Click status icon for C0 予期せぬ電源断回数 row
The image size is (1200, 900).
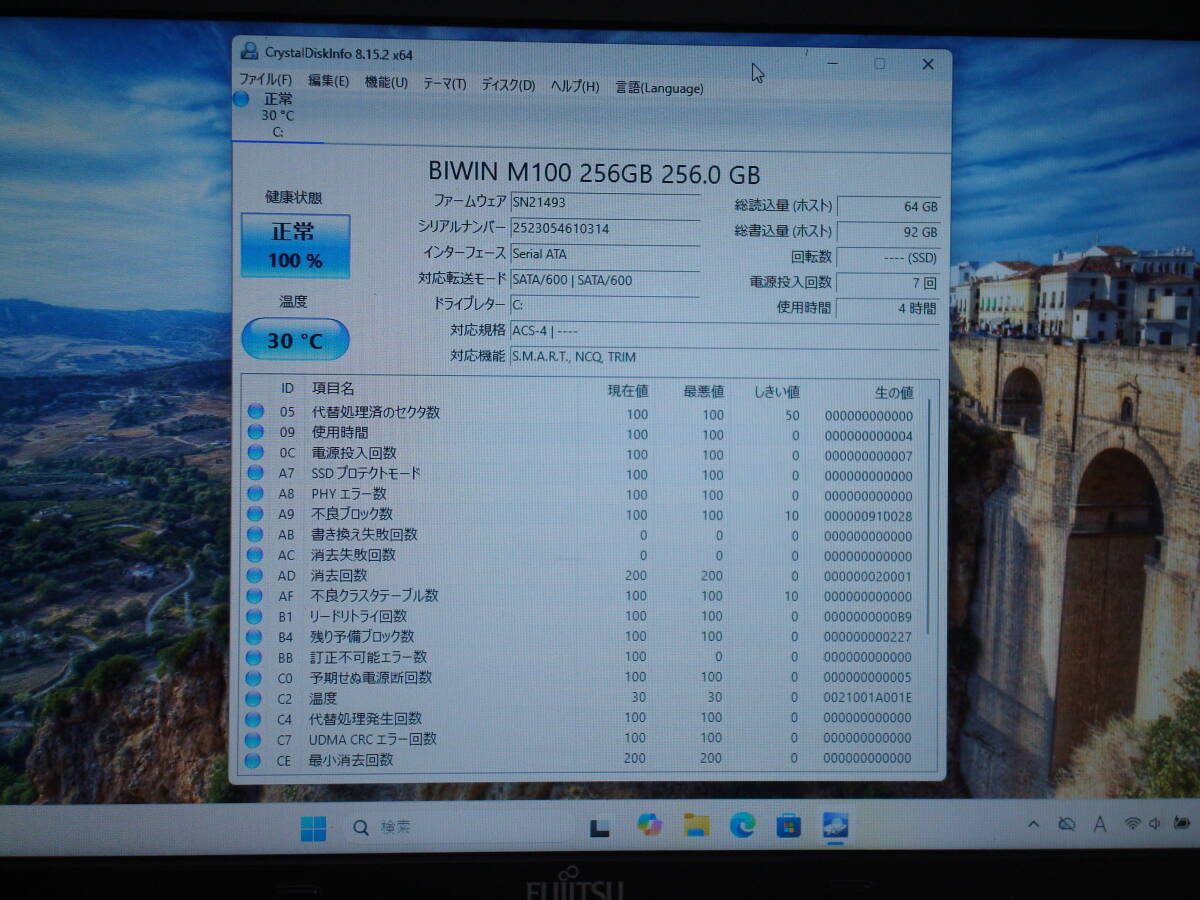(x=255, y=677)
